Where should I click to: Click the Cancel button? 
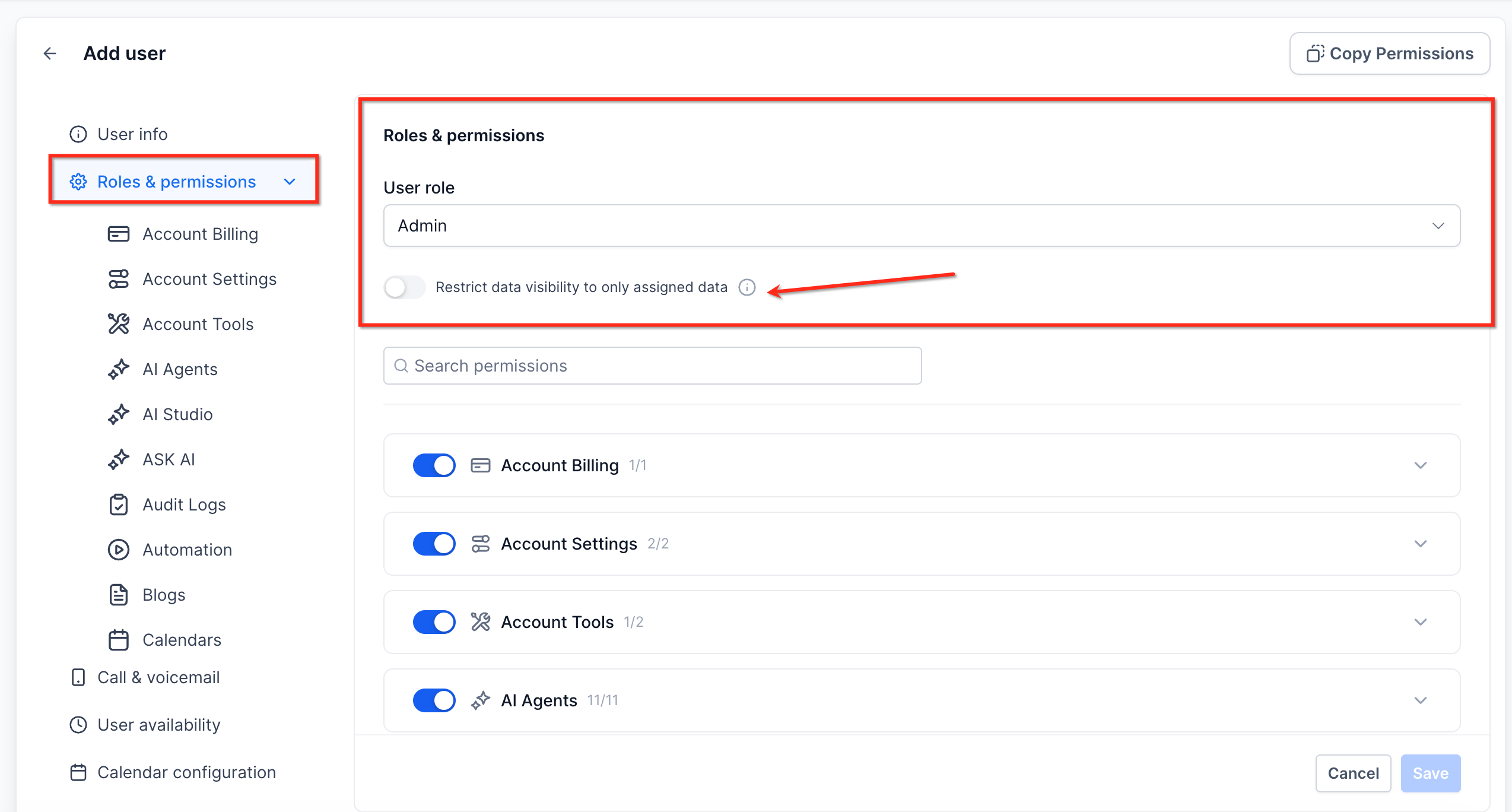point(1353,773)
